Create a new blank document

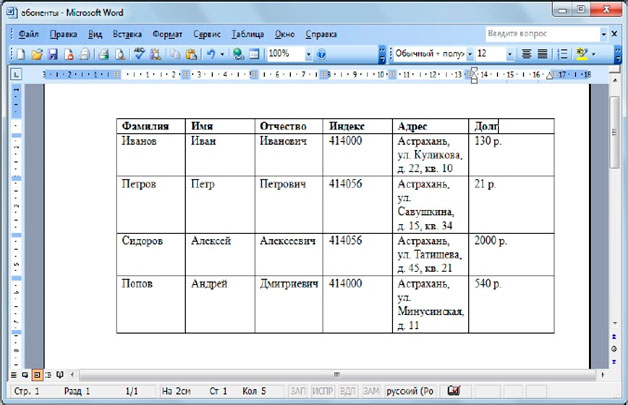[22, 53]
